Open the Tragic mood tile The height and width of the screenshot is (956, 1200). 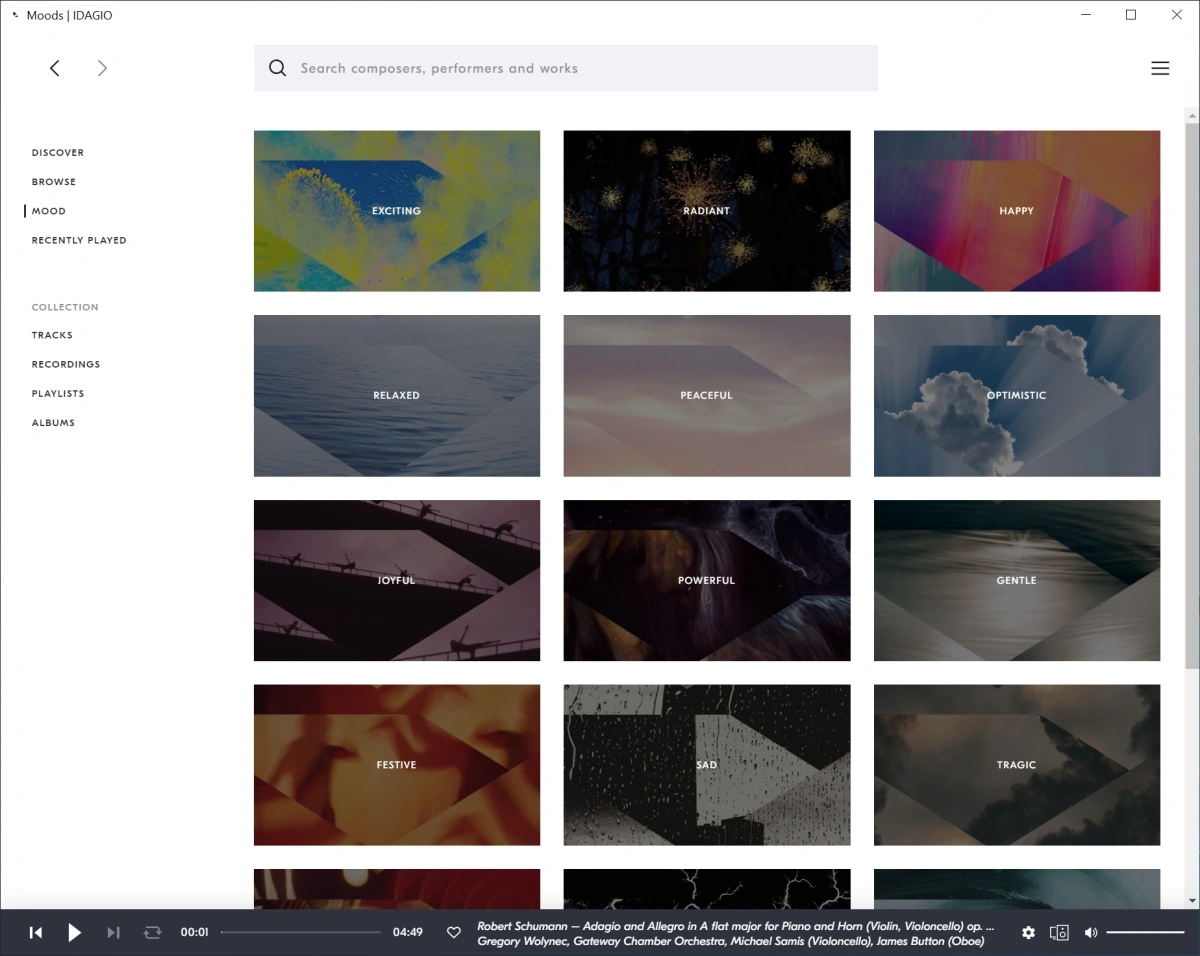pyautogui.click(x=1017, y=765)
